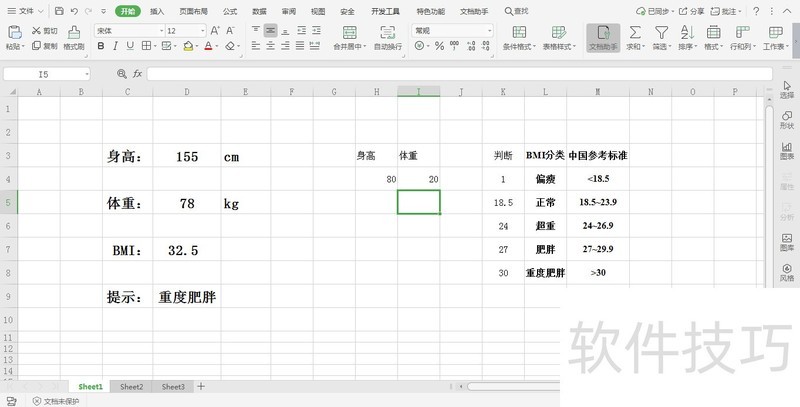Switch to the Formulas (公式) tab
The height and width of the screenshot is (407, 800).
click(x=230, y=11)
